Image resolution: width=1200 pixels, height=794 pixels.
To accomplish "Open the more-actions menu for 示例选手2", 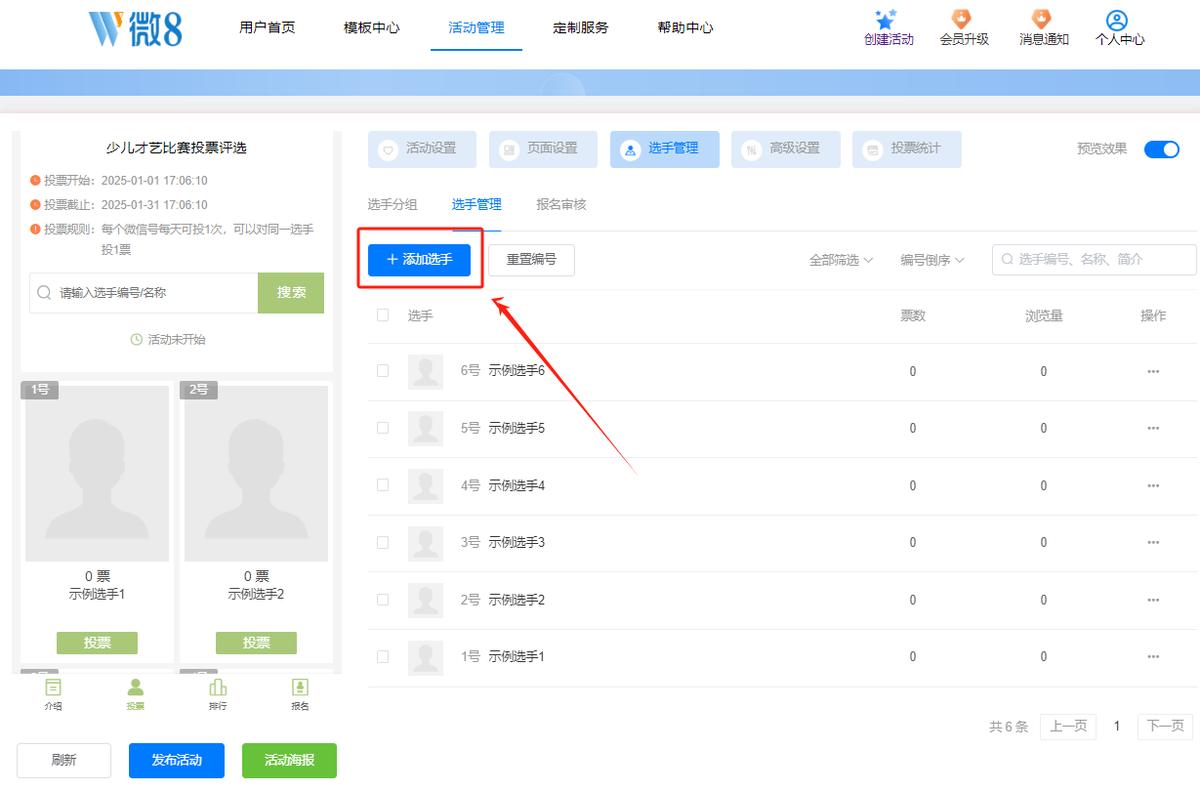I will pos(1153,600).
